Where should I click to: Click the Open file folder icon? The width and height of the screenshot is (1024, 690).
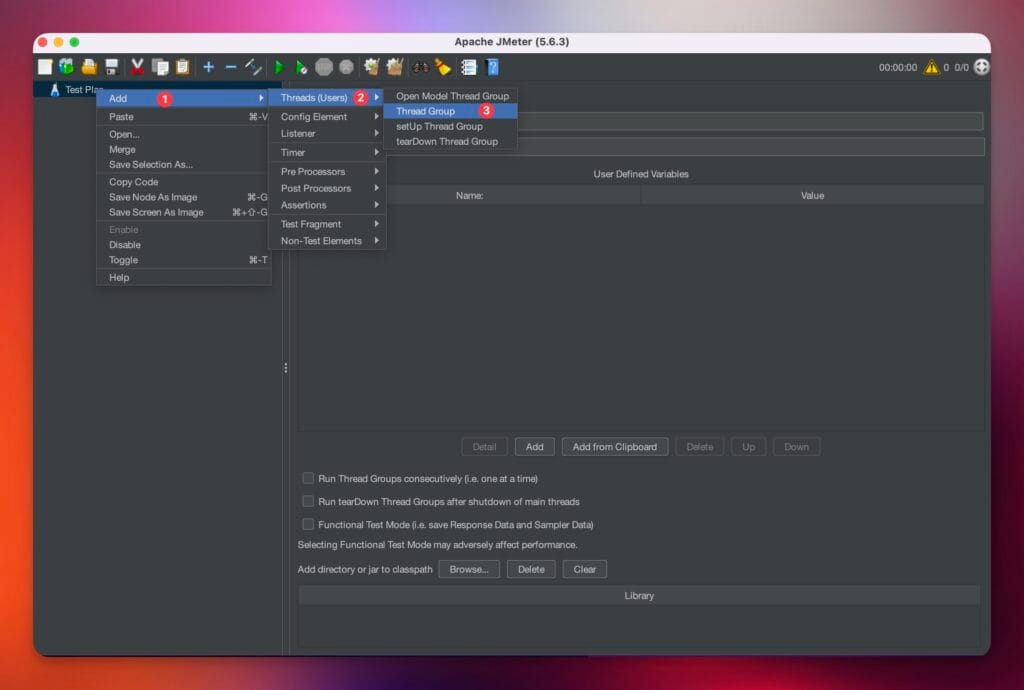pyautogui.click(x=89, y=67)
